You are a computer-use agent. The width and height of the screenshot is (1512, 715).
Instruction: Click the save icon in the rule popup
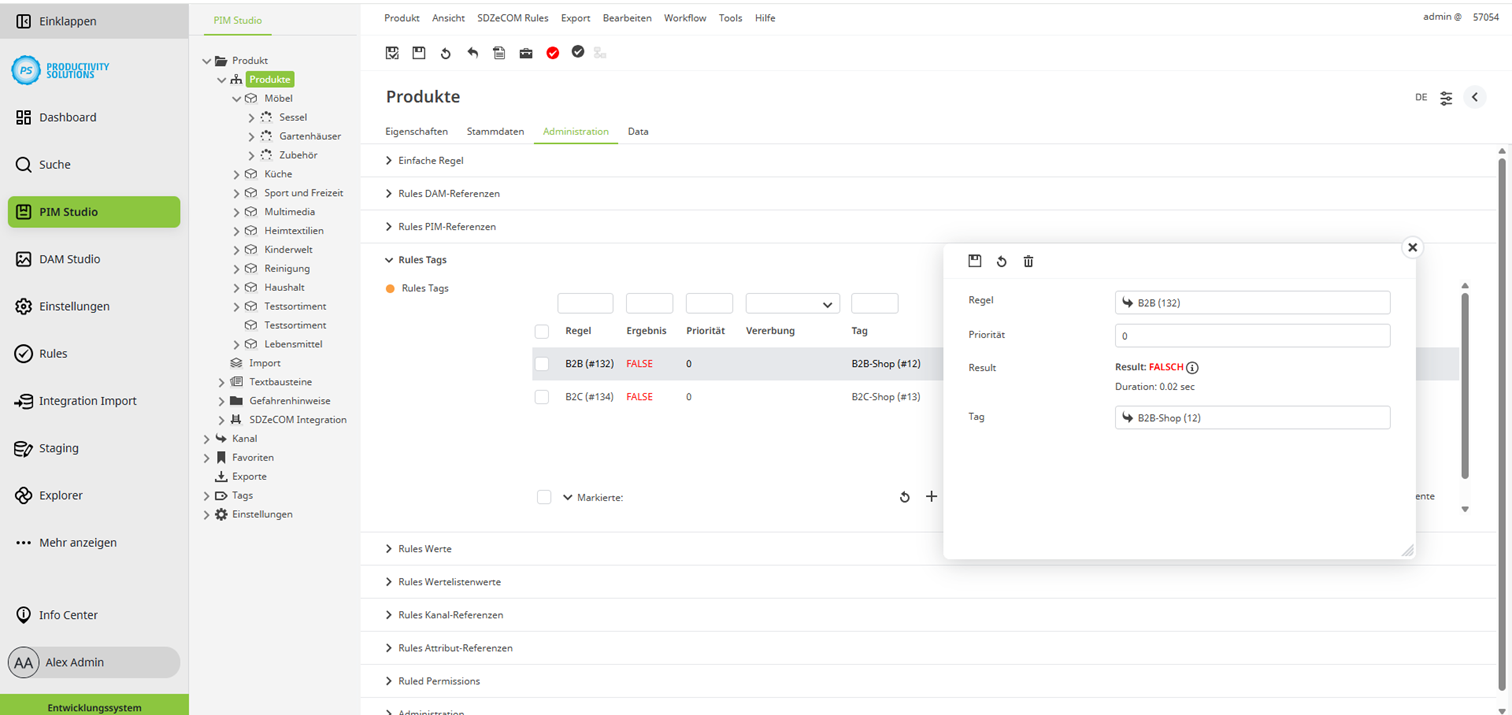pos(975,261)
